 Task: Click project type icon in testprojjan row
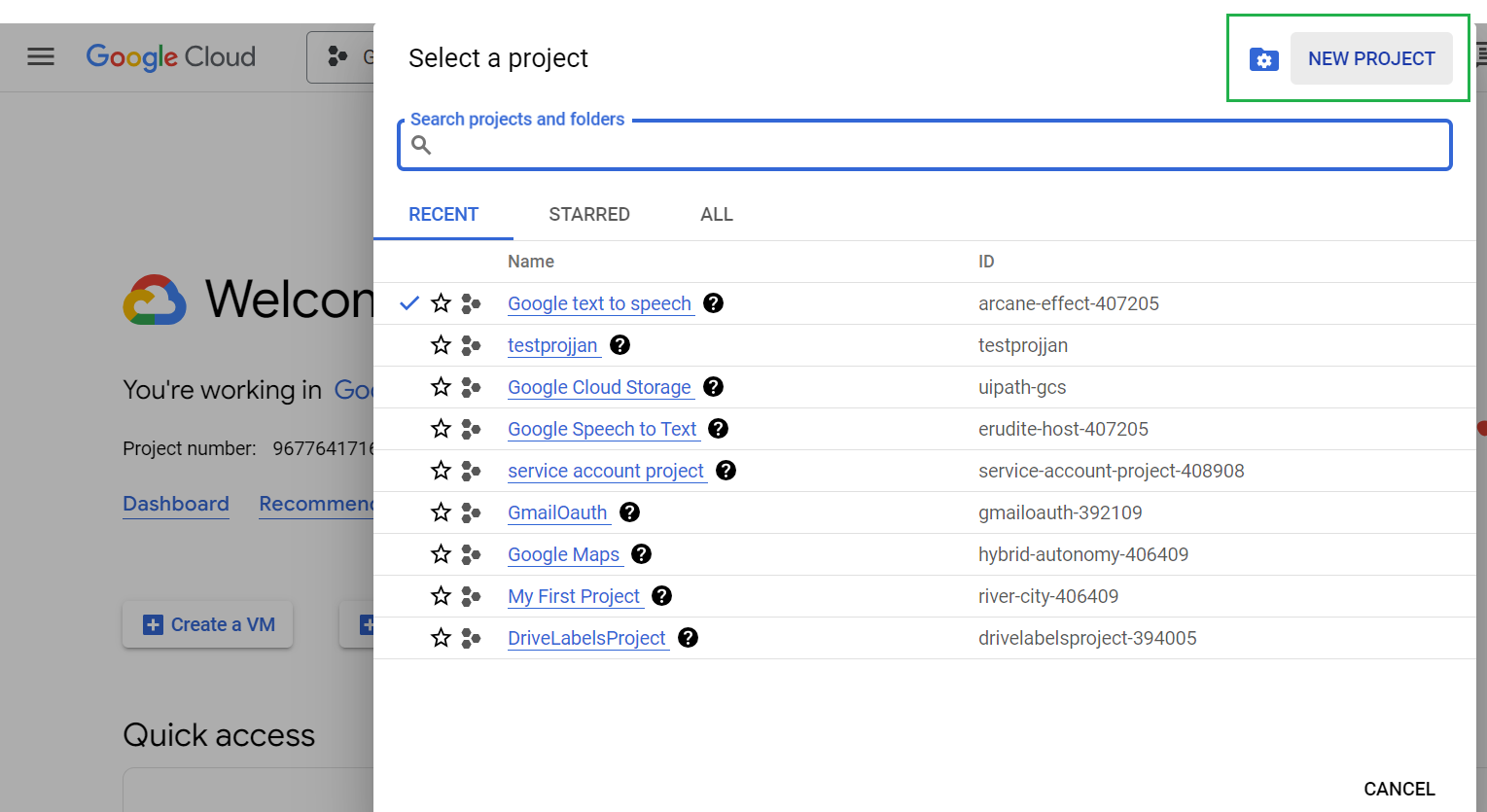471,345
